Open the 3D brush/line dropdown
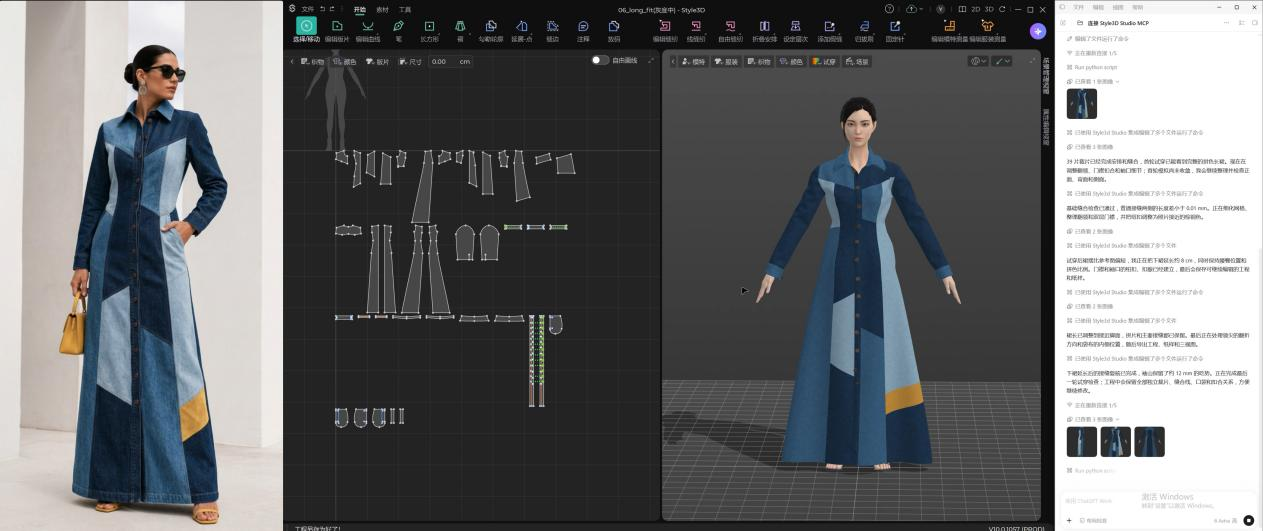 (1002, 61)
